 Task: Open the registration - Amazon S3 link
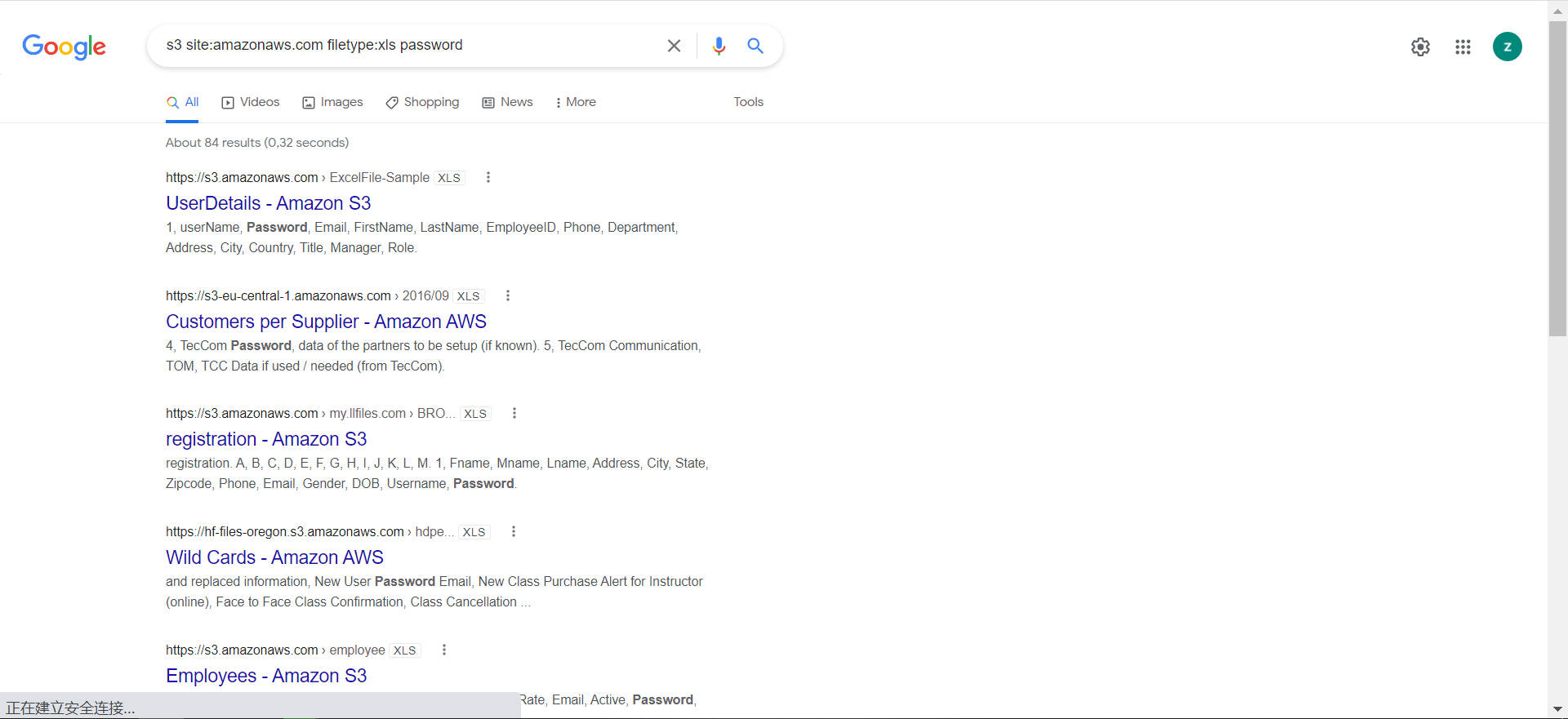266,439
